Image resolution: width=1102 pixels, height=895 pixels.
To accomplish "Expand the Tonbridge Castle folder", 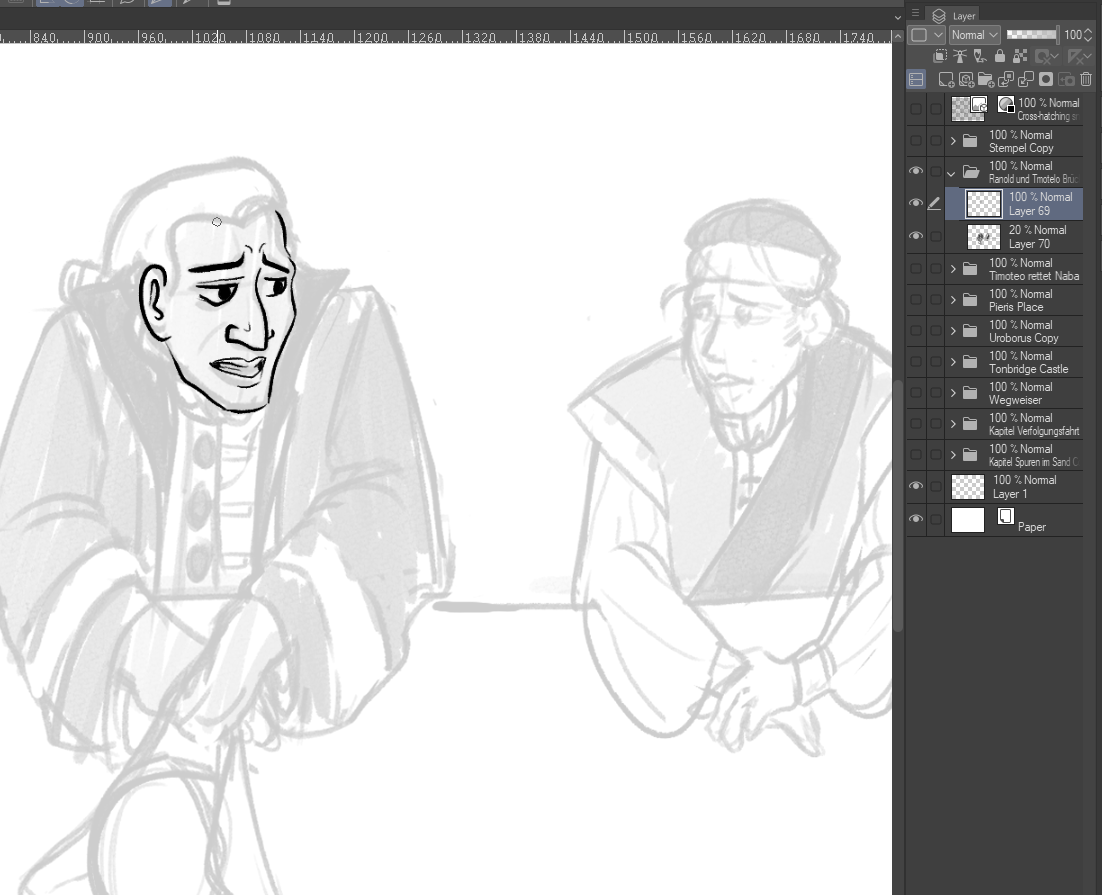I will coord(953,362).
